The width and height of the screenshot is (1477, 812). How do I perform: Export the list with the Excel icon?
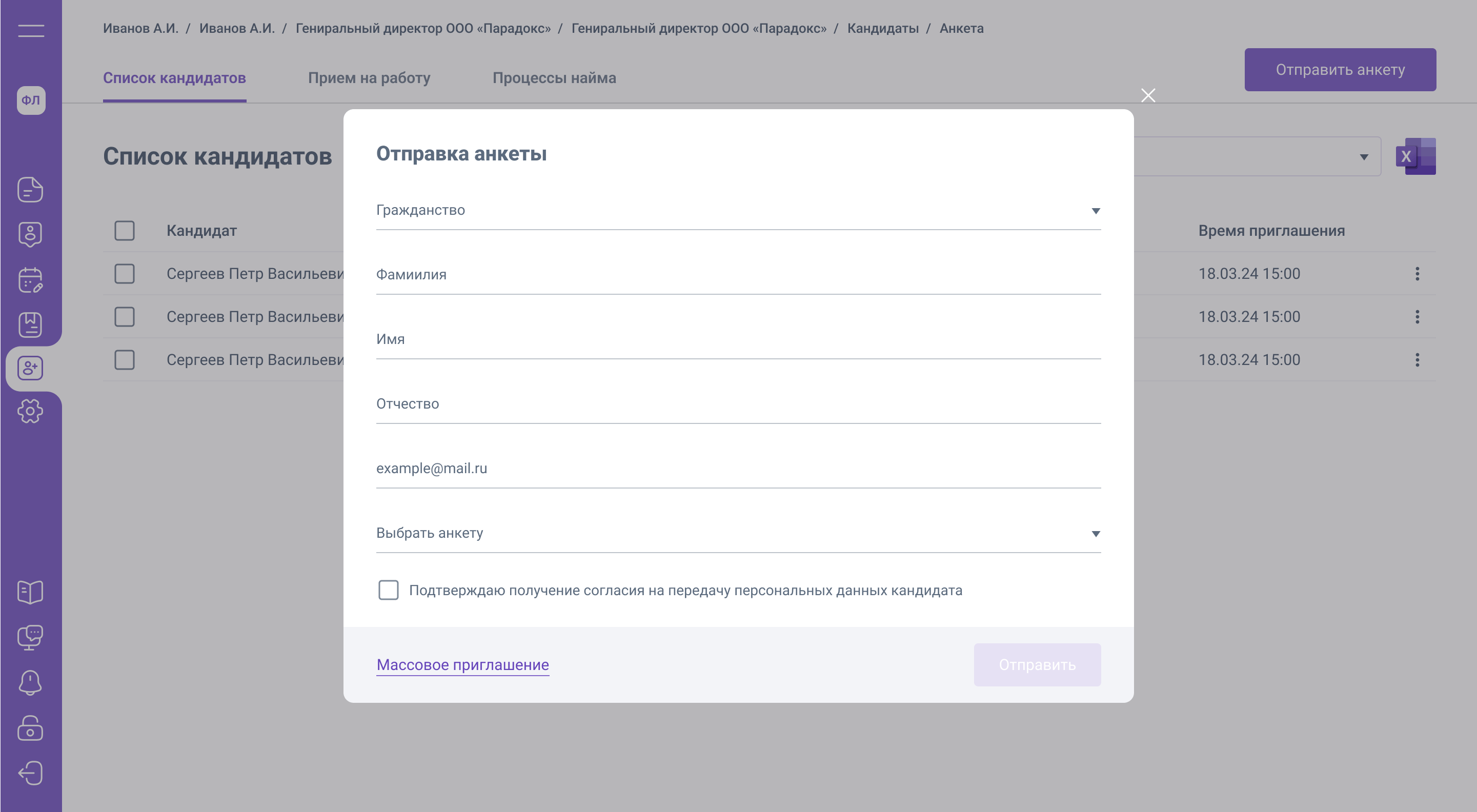[1415, 156]
